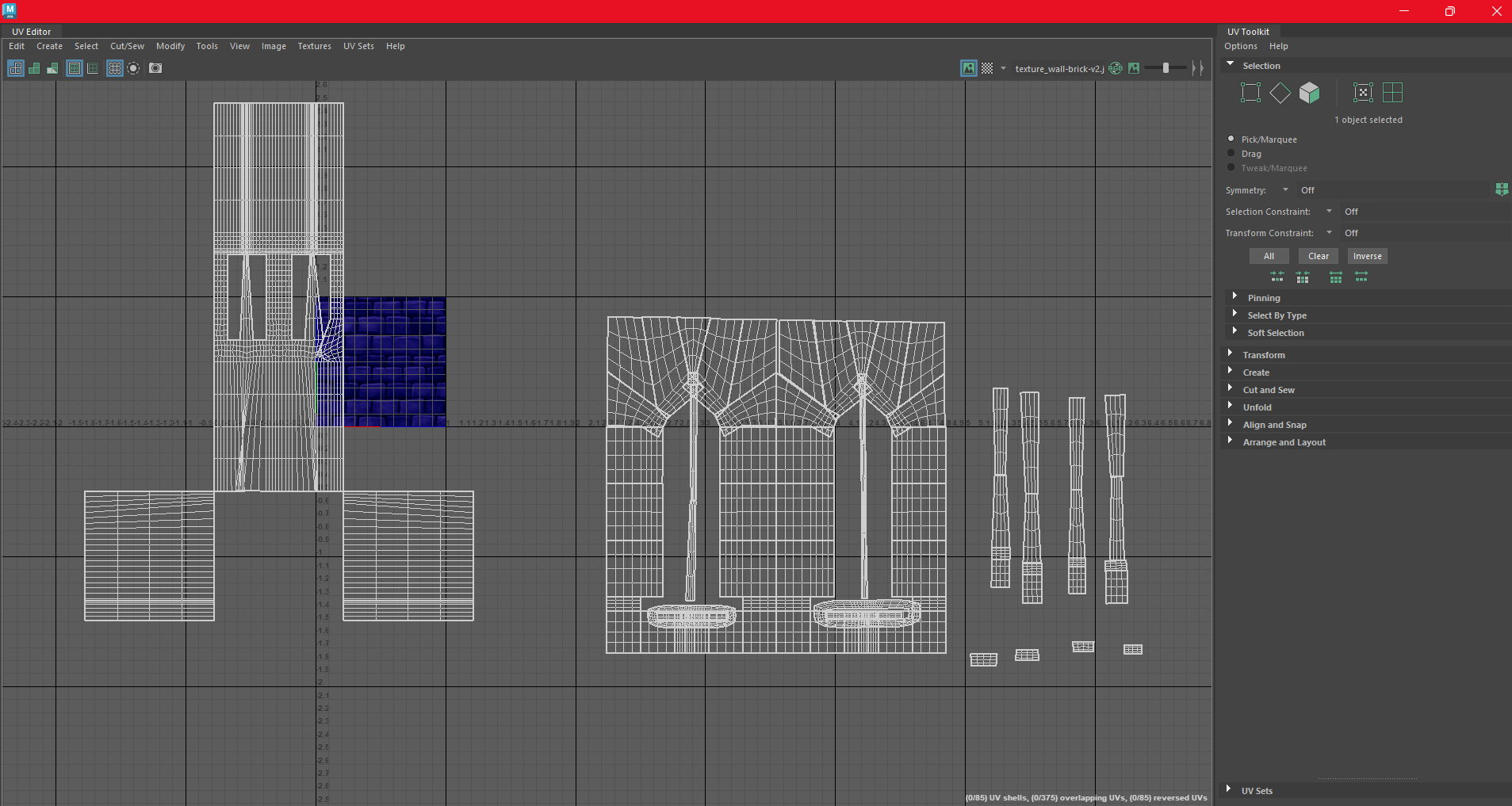Select edge selection mode icon
The image size is (1512, 806).
1280,93
